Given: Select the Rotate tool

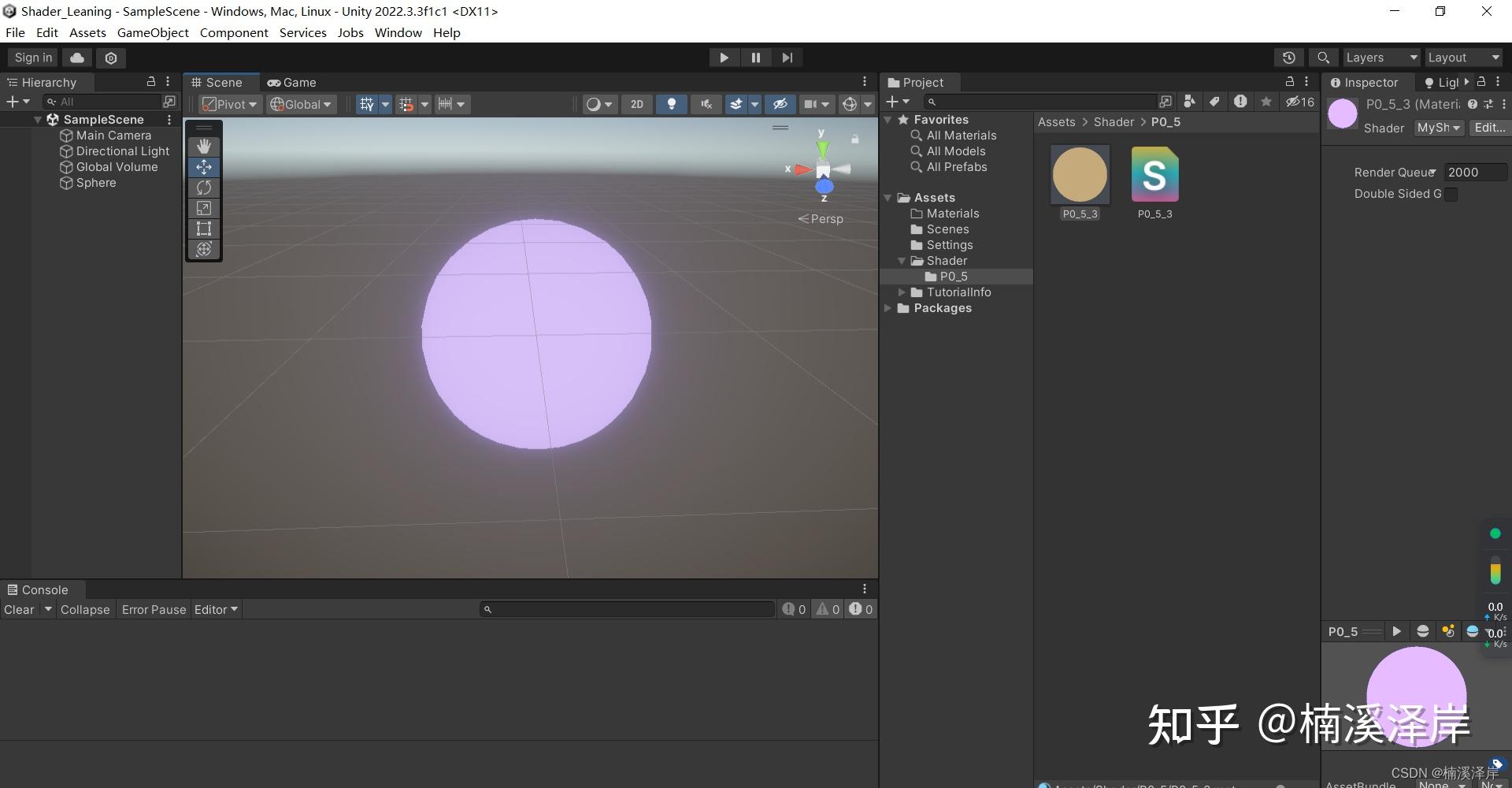Looking at the screenshot, I should coord(203,188).
